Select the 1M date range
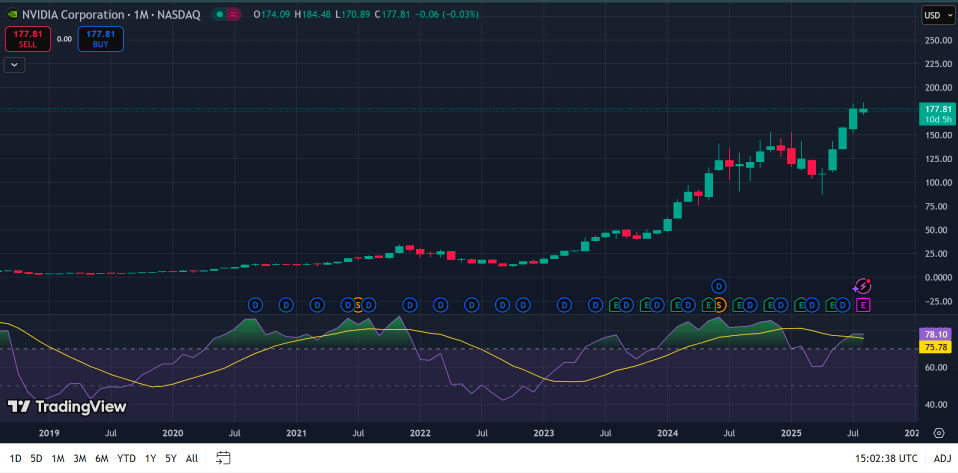 pyautogui.click(x=58, y=458)
